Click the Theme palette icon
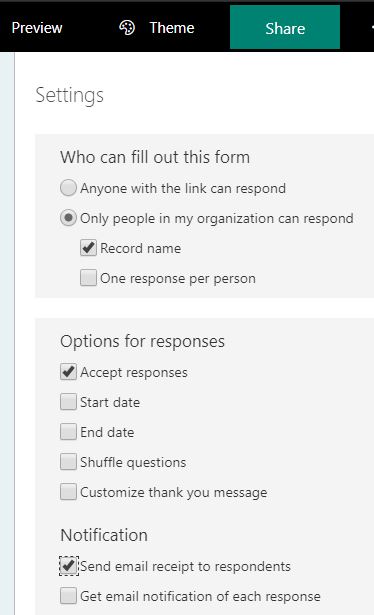Image resolution: width=374 pixels, height=615 pixels. pos(127,28)
